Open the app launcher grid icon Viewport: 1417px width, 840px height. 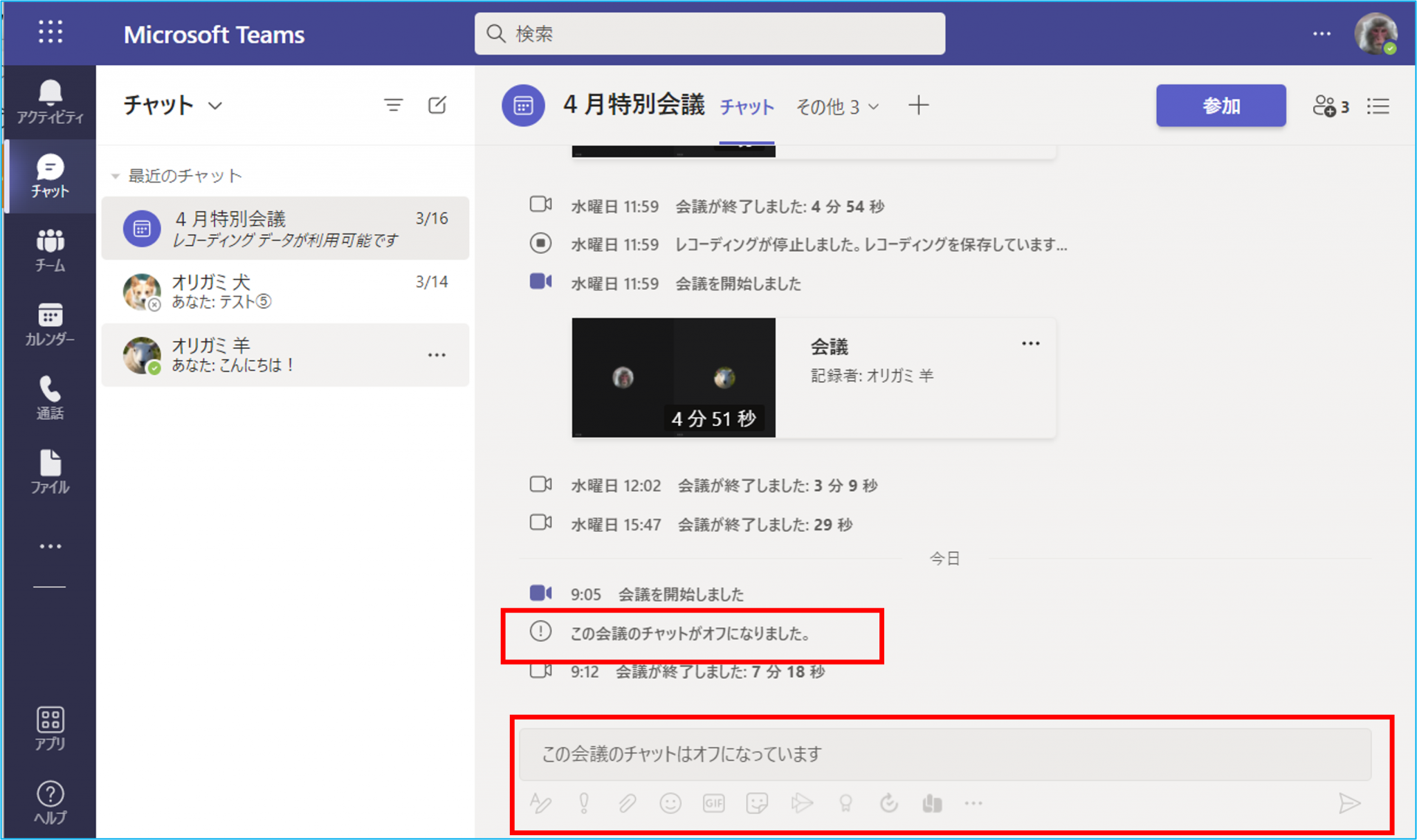51,32
